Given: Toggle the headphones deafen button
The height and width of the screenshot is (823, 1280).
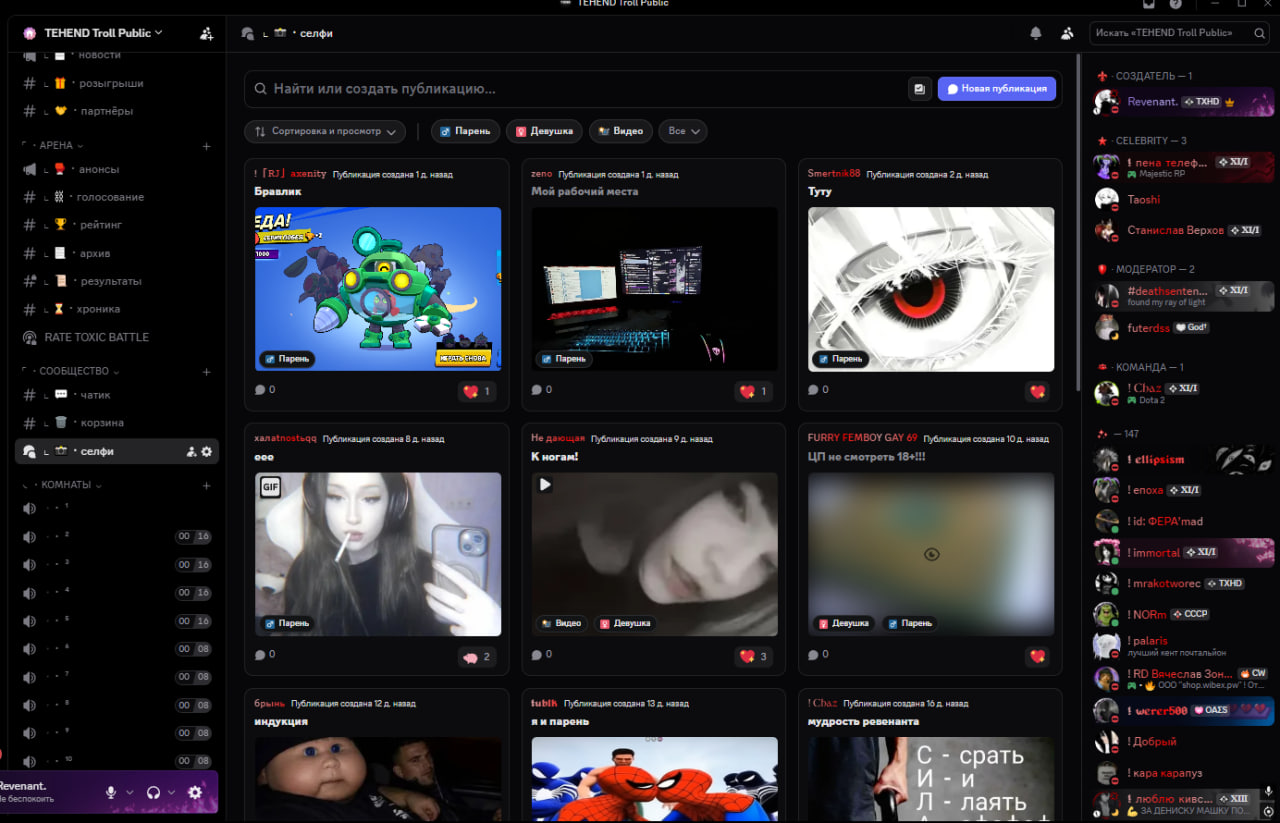Looking at the screenshot, I should click(x=153, y=792).
